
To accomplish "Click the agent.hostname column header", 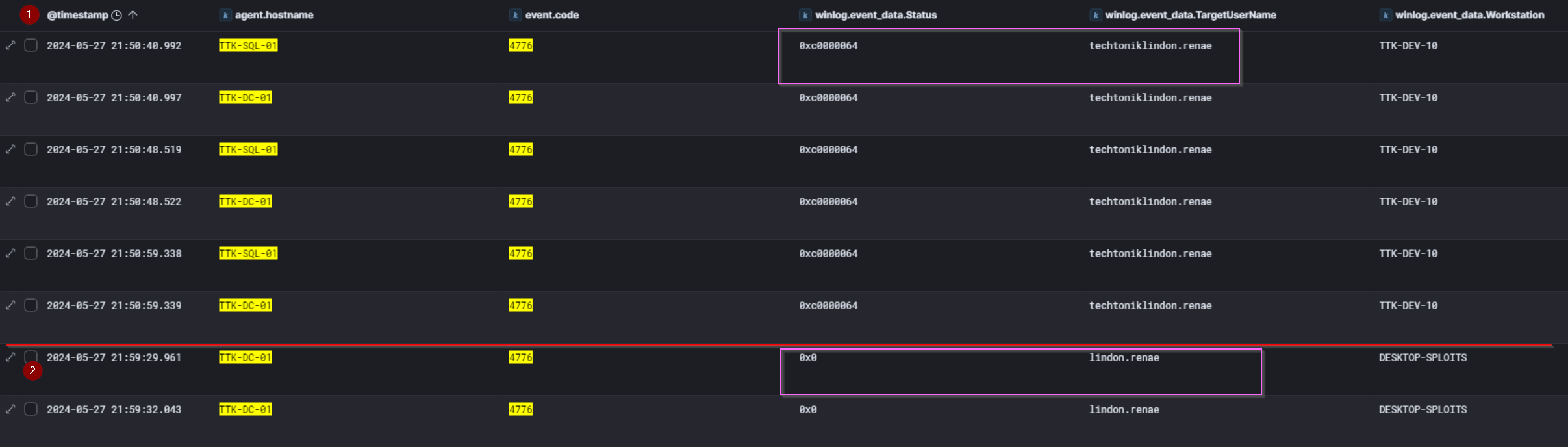I will [274, 15].
